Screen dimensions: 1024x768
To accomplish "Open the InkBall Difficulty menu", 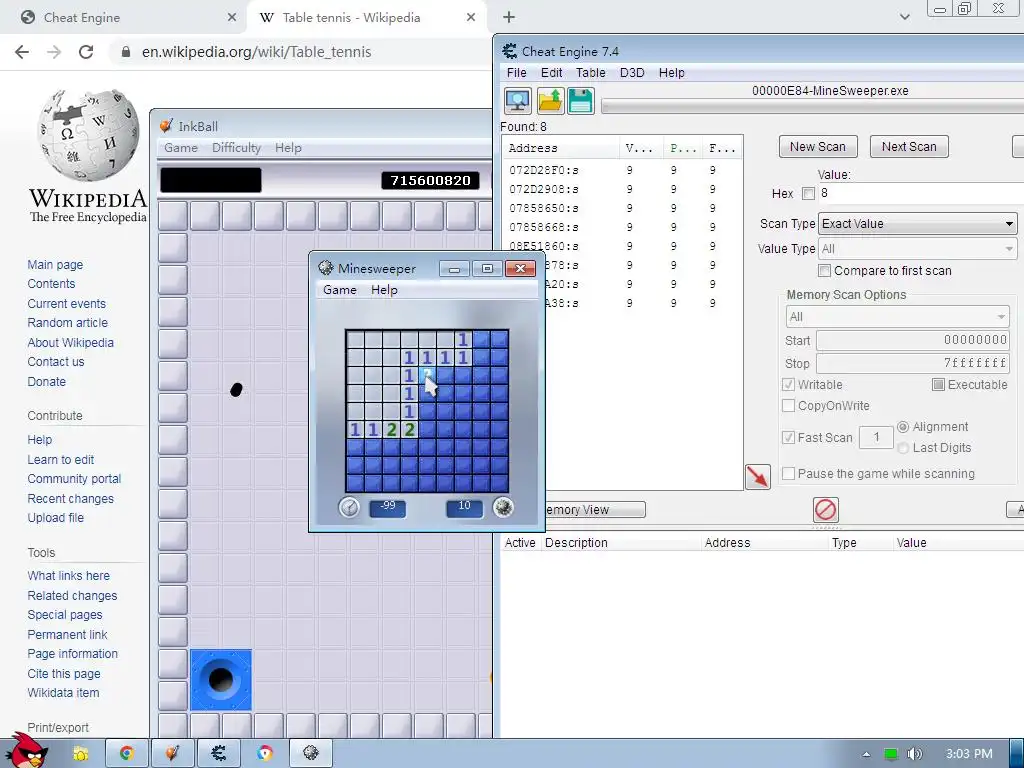I will [x=236, y=148].
